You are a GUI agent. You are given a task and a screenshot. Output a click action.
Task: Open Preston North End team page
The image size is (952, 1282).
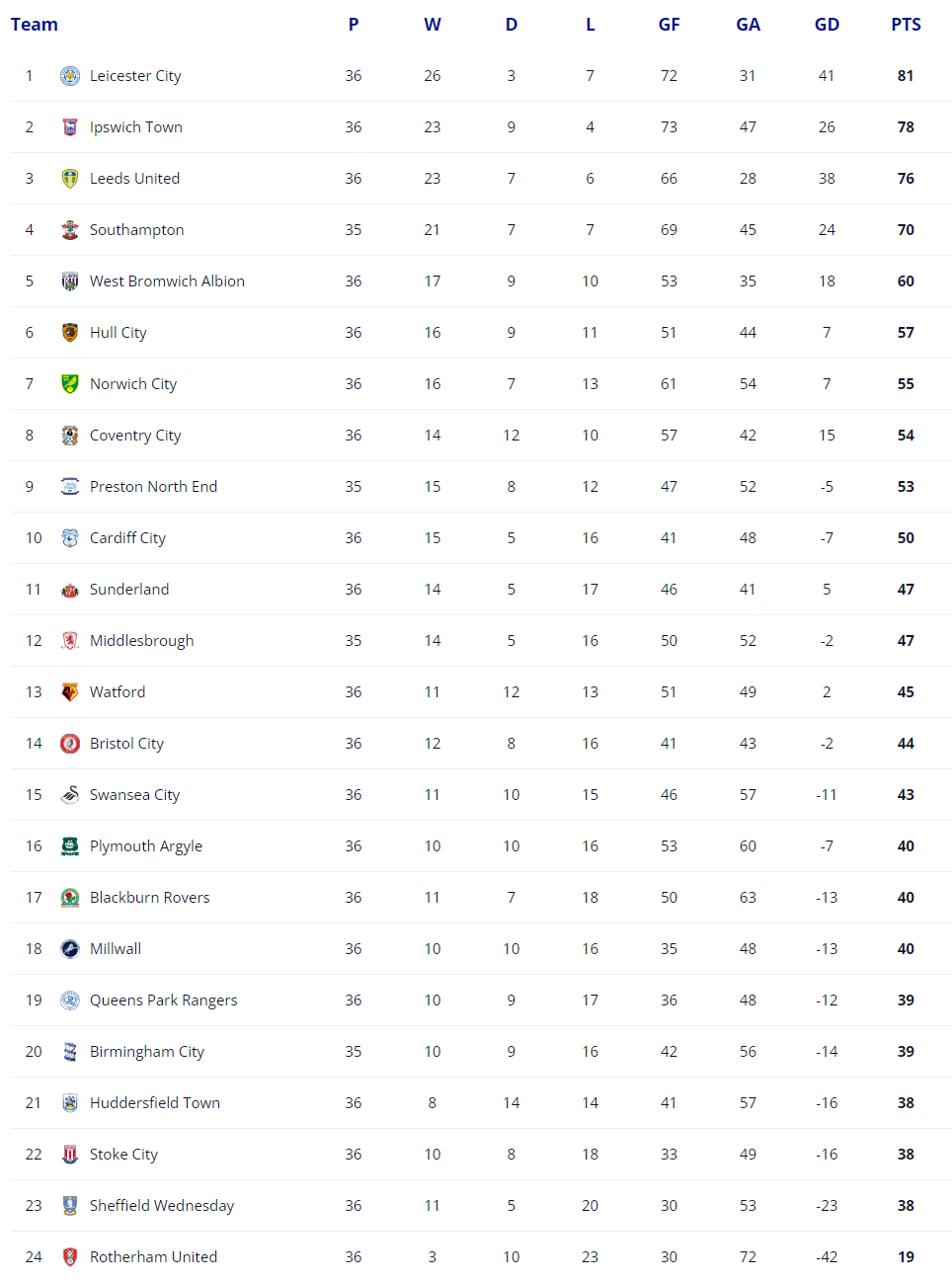[153, 487]
